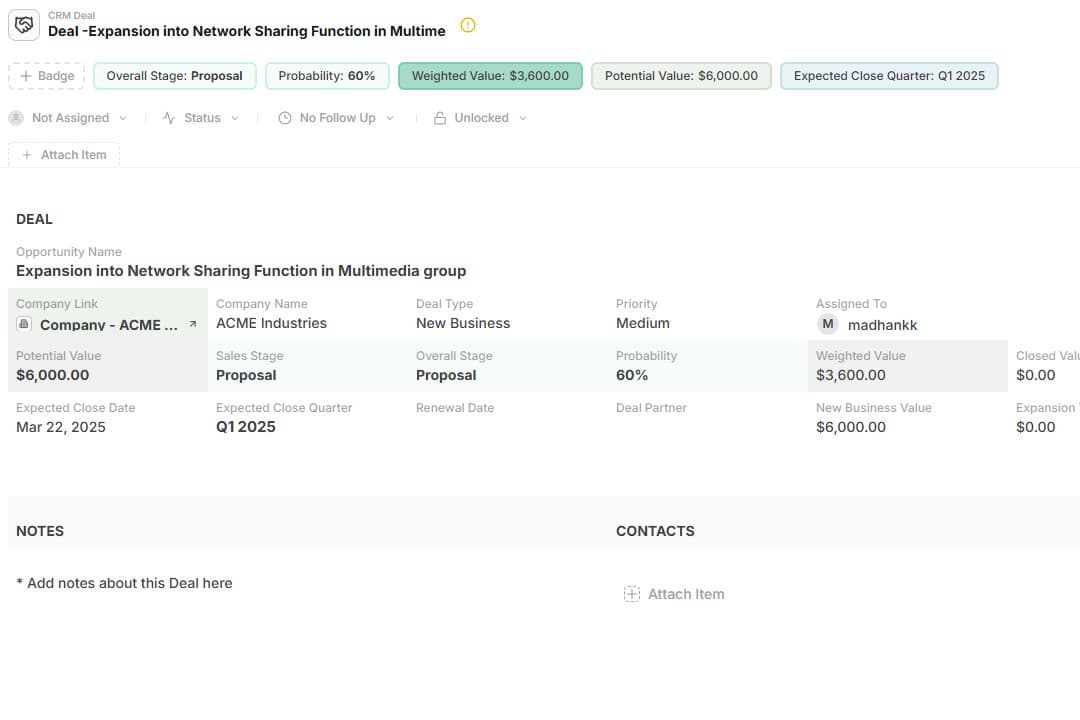Open the Unlocked dropdown
The image size is (1080, 720).
point(480,118)
